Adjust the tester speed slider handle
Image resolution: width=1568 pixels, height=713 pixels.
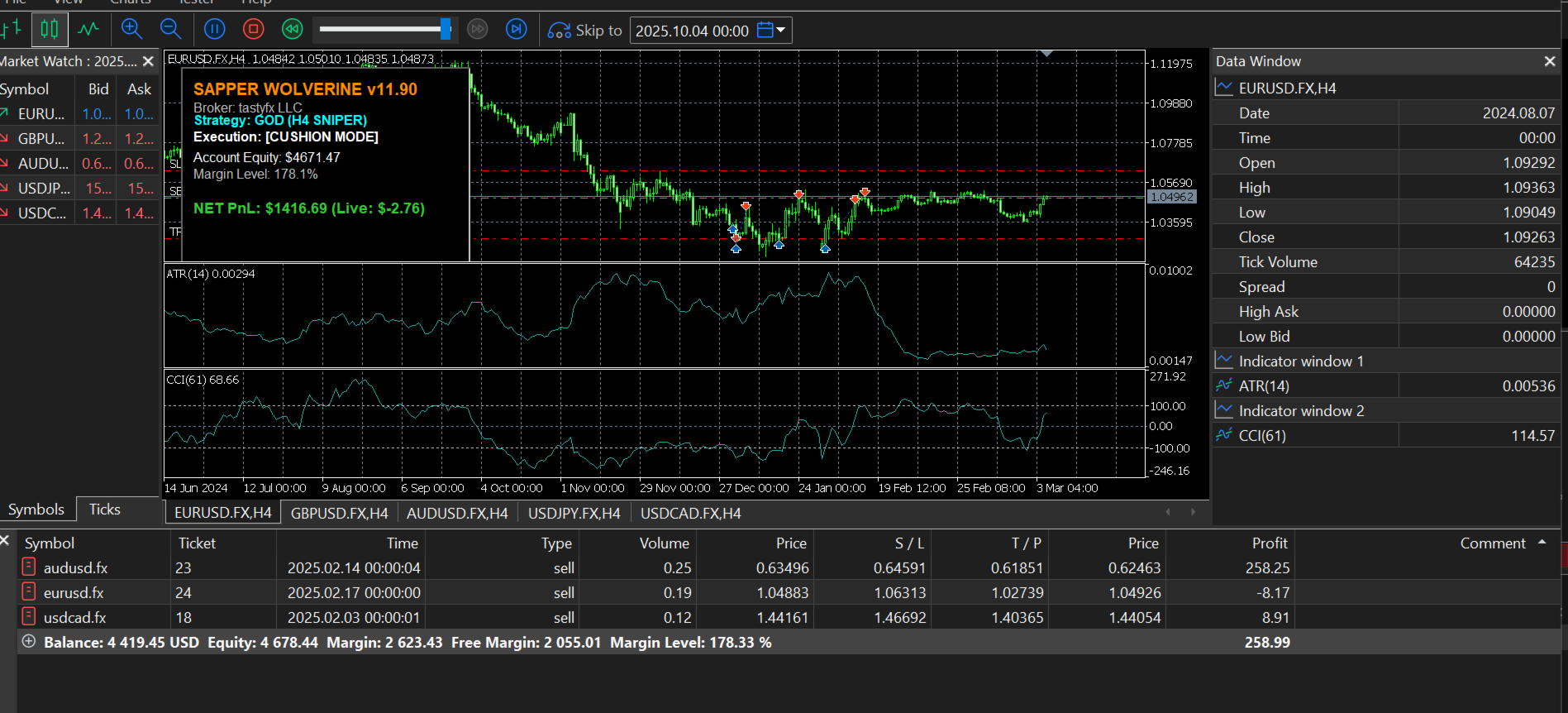pyautogui.click(x=446, y=30)
